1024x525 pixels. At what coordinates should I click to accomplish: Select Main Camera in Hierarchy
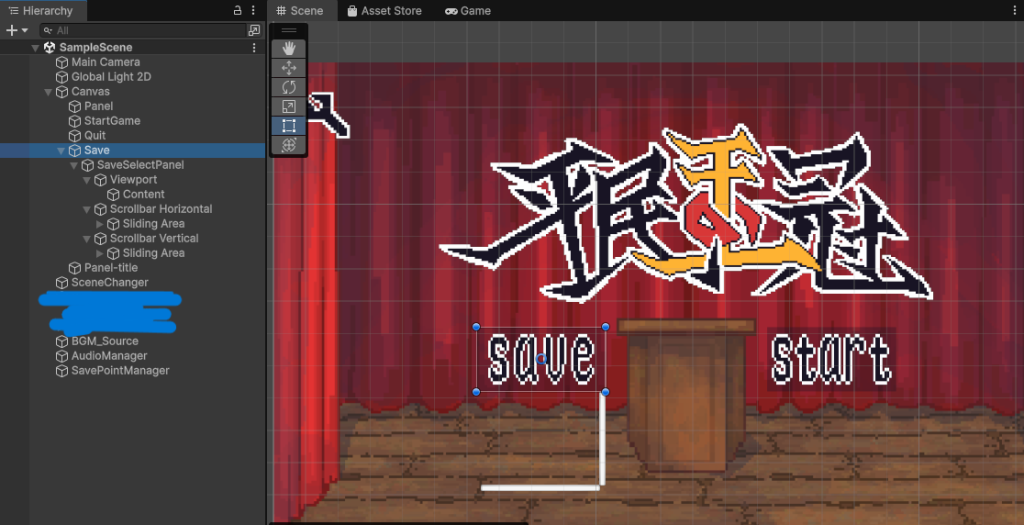105,62
